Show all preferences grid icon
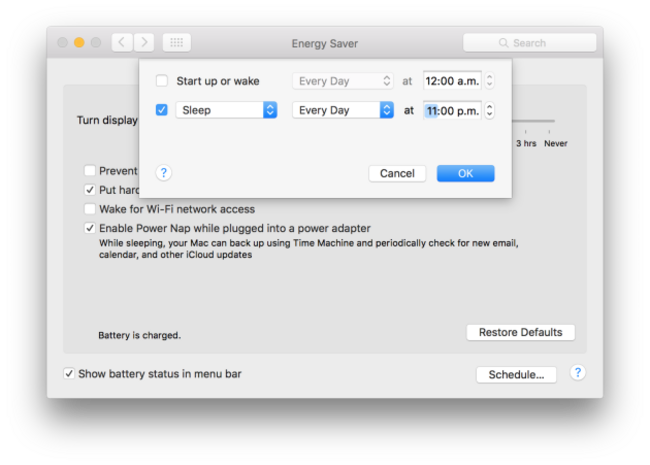650x465 pixels. (176, 42)
